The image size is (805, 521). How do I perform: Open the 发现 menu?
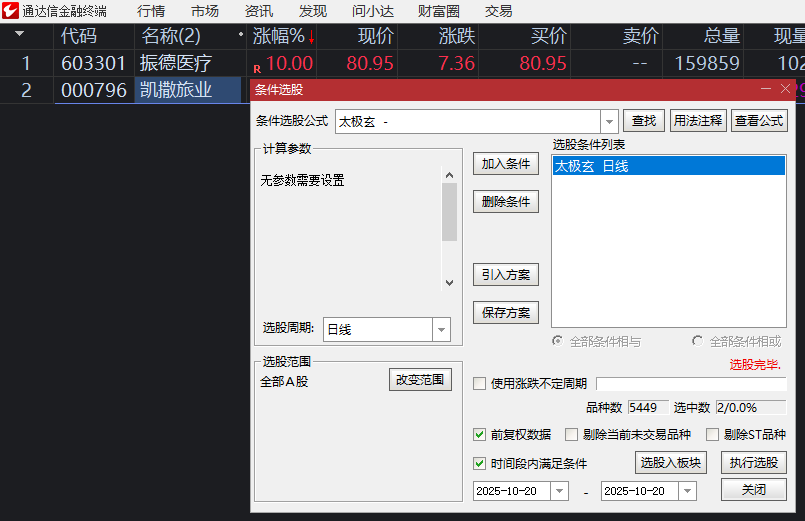click(313, 11)
